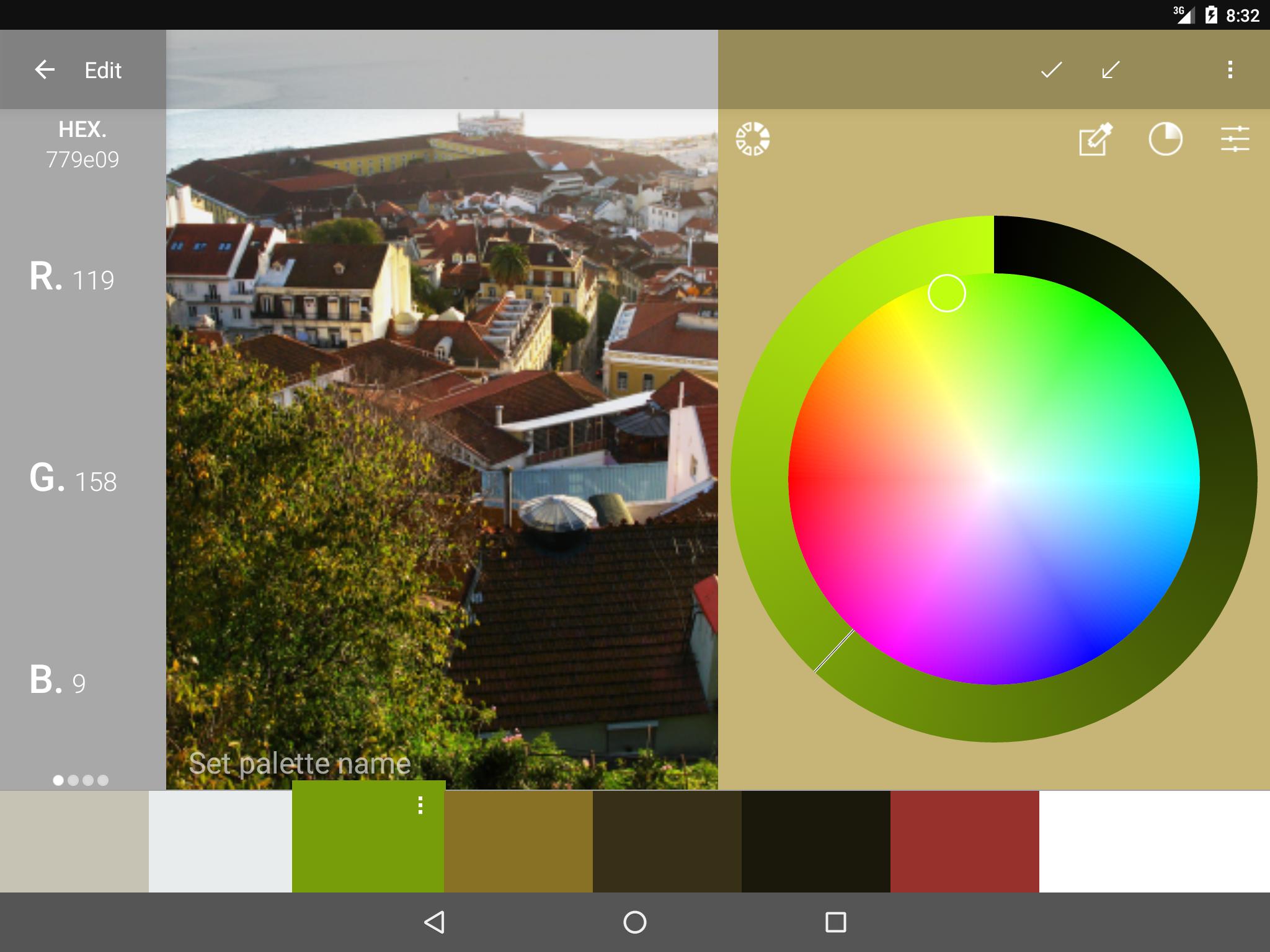The width and height of the screenshot is (1270, 952).
Task: Tap the battery icon in status bar
Action: tap(1211, 15)
